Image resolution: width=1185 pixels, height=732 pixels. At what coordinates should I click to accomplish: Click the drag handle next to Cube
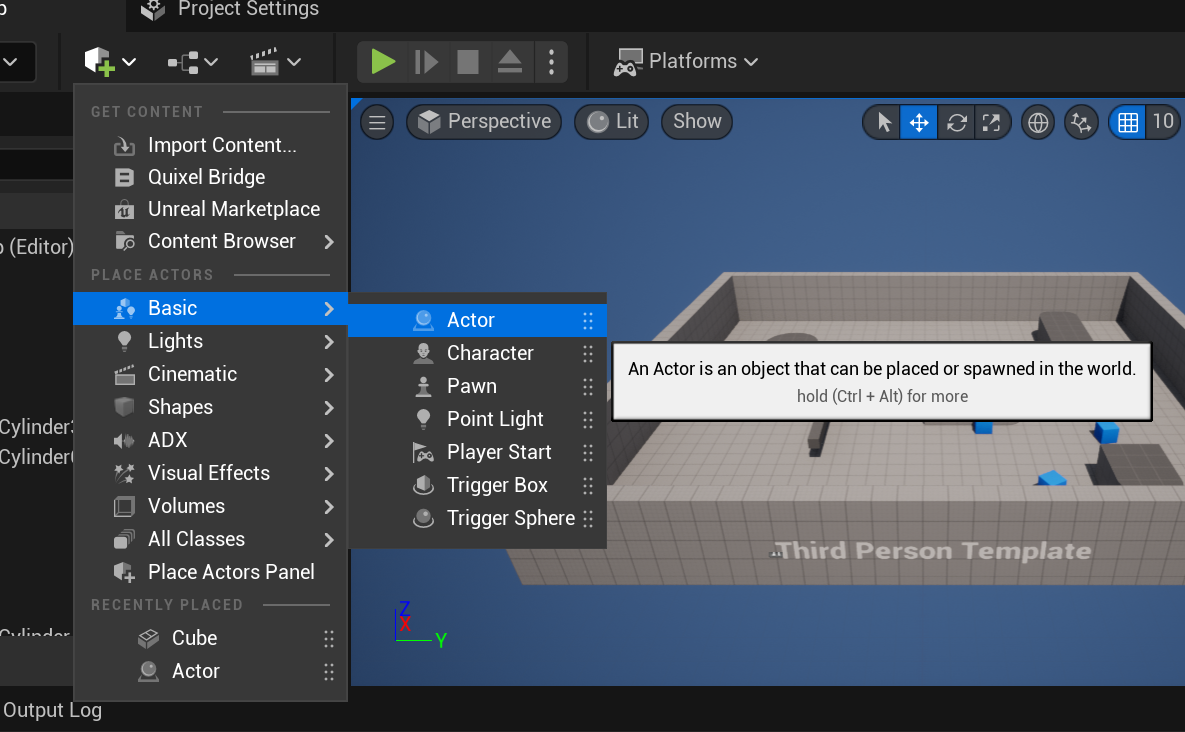pyautogui.click(x=329, y=639)
